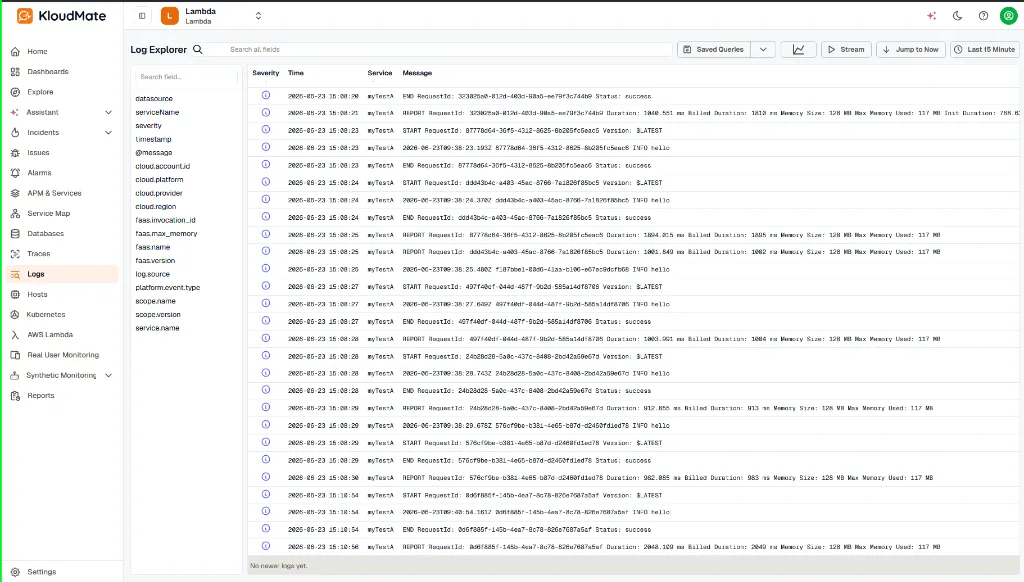Click the Logs sidebar icon
This screenshot has height=582, width=1024.
point(15,274)
